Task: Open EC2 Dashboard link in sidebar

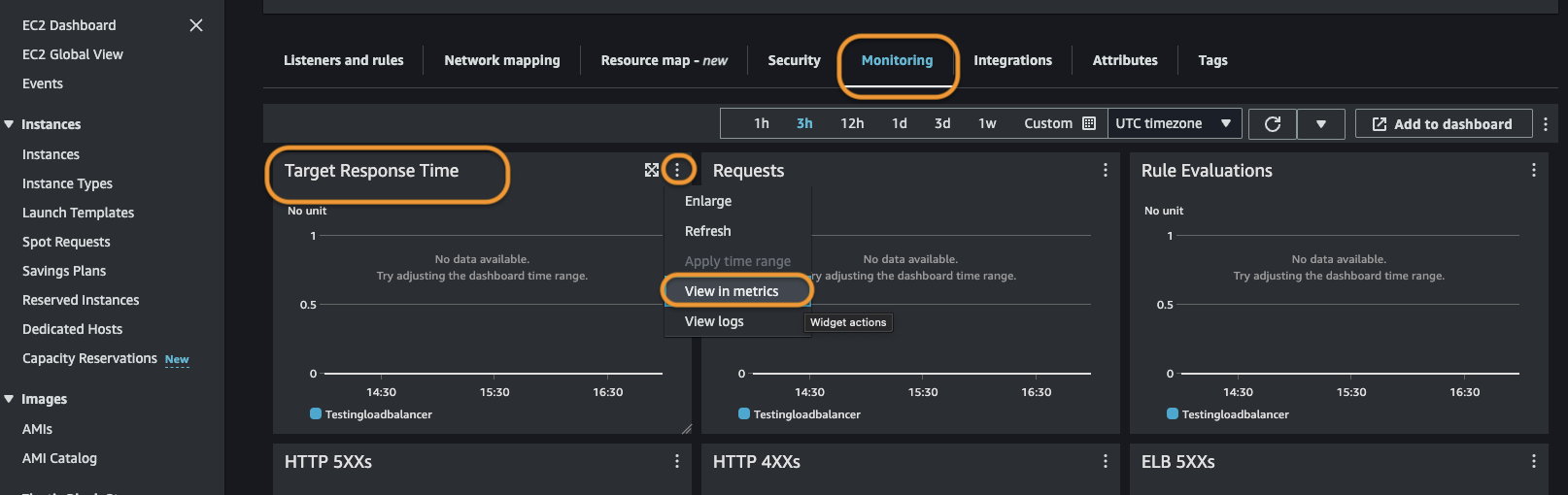Action: click(x=69, y=25)
